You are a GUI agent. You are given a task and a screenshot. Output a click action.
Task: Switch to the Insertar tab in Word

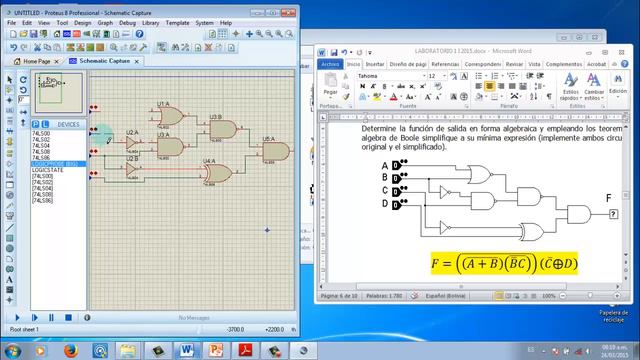pos(375,64)
